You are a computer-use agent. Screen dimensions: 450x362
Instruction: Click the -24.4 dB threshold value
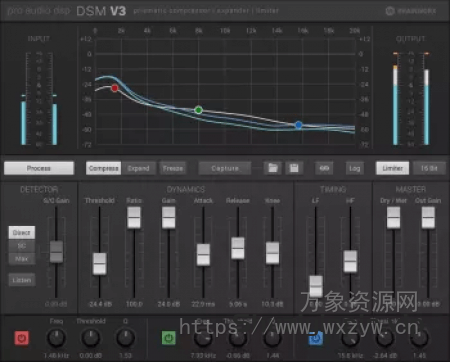click(100, 304)
